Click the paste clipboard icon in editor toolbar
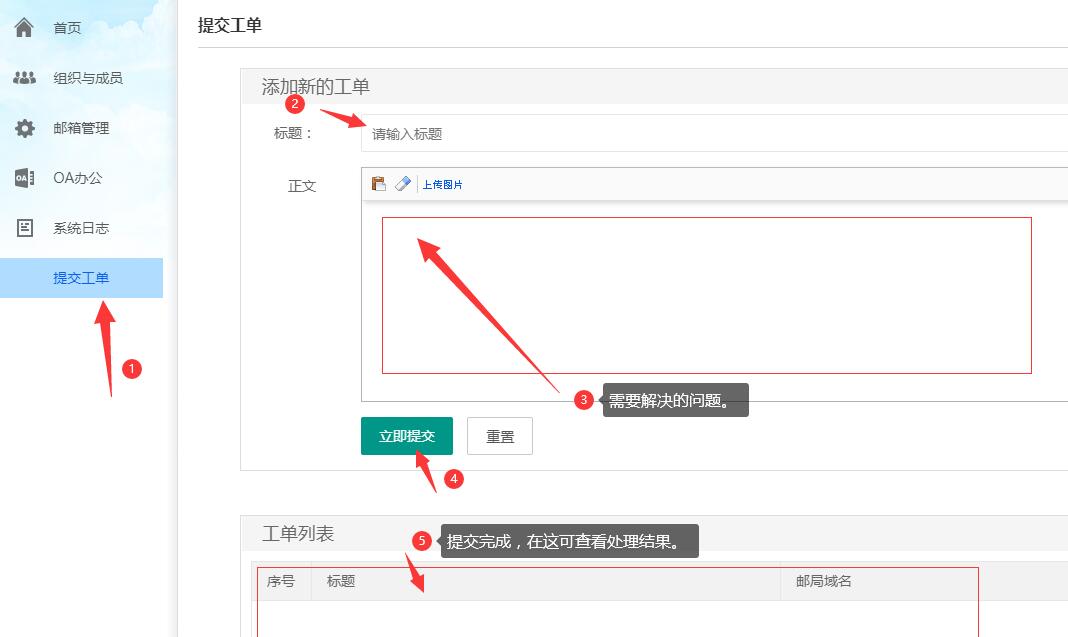Viewport: 1068px width, 637px height. (378, 184)
